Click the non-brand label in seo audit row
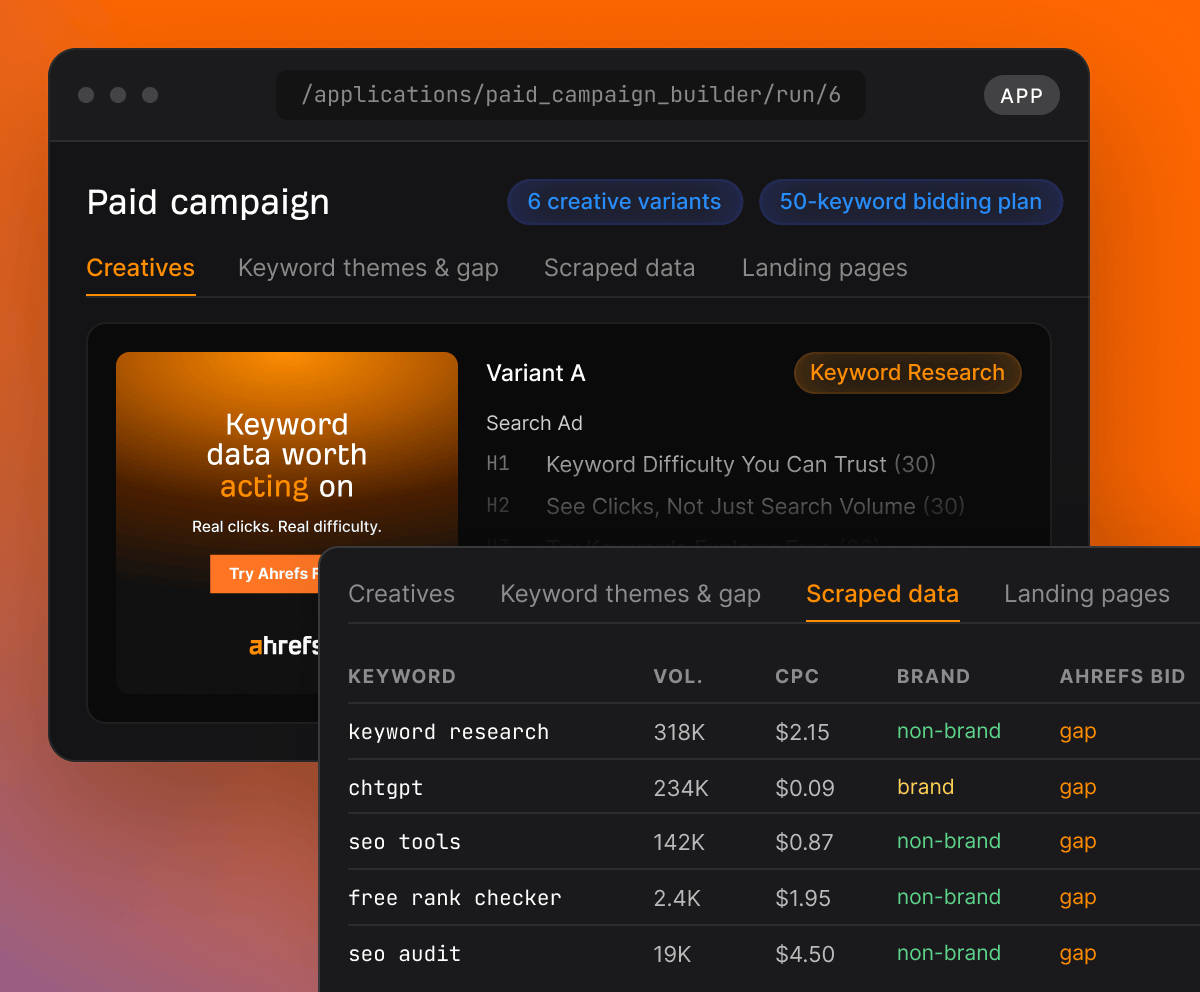The image size is (1200, 992). pos(949,954)
